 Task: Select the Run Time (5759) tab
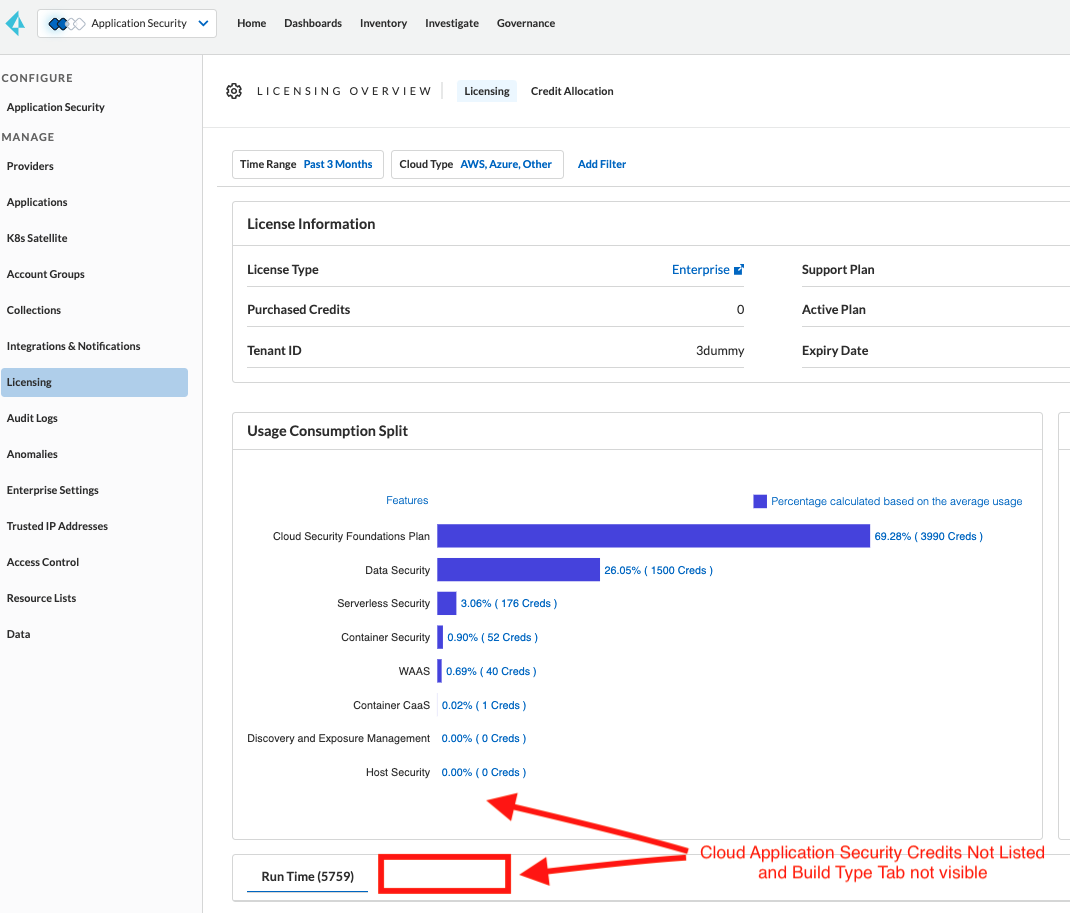coord(307,876)
